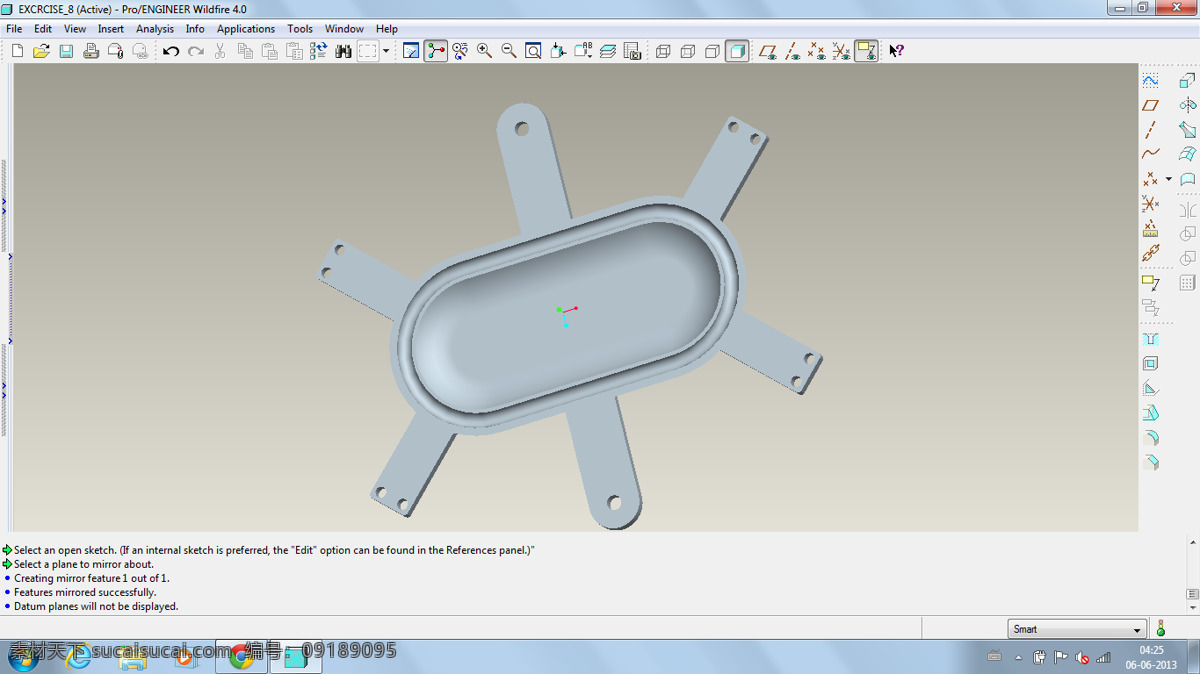1200x674 pixels.
Task: Click the Zoom In magnifier
Action: pyautogui.click(x=485, y=51)
